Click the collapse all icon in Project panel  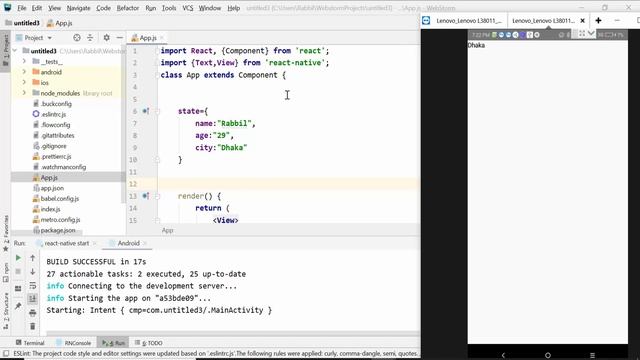(90, 38)
